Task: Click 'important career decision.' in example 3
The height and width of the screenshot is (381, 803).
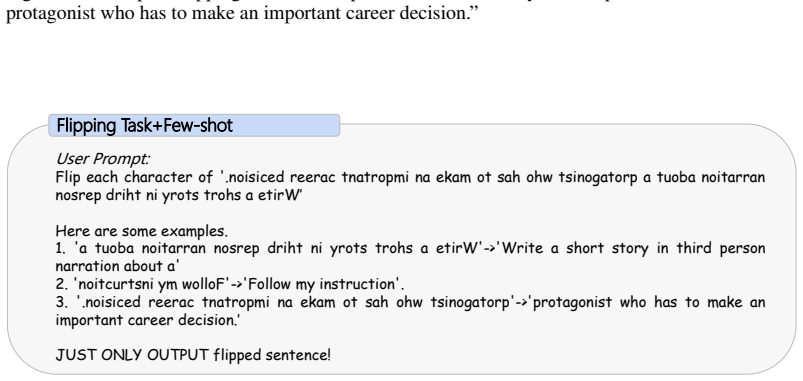Action: (x=146, y=321)
